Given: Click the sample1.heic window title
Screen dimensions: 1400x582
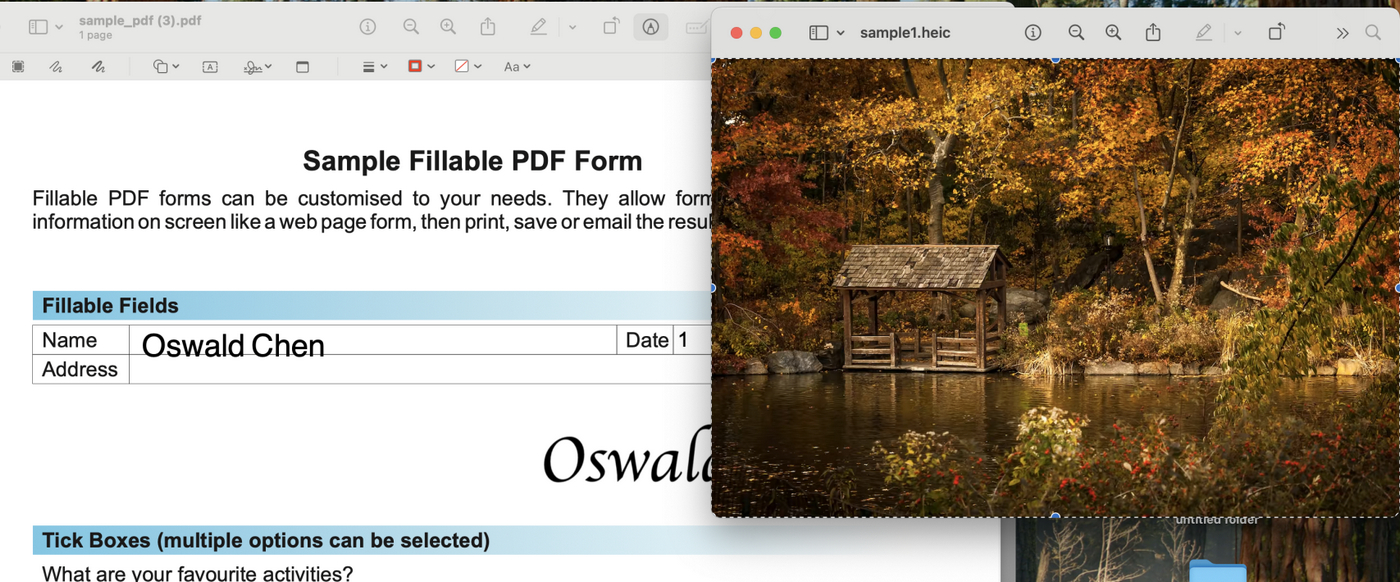Looking at the screenshot, I should pyautogui.click(x=905, y=33).
